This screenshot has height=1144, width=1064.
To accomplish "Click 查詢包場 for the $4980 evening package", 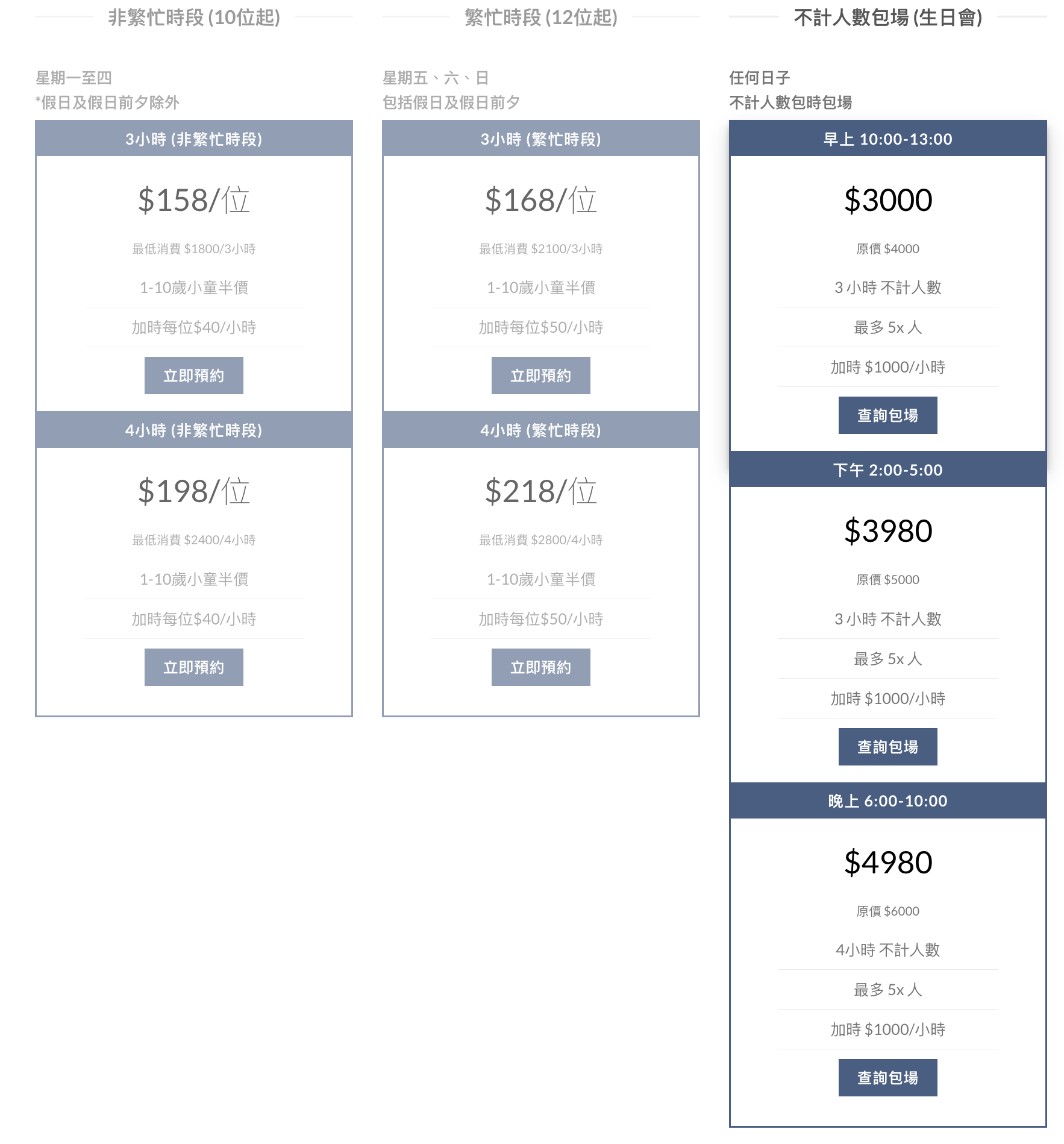I will tap(887, 1078).
